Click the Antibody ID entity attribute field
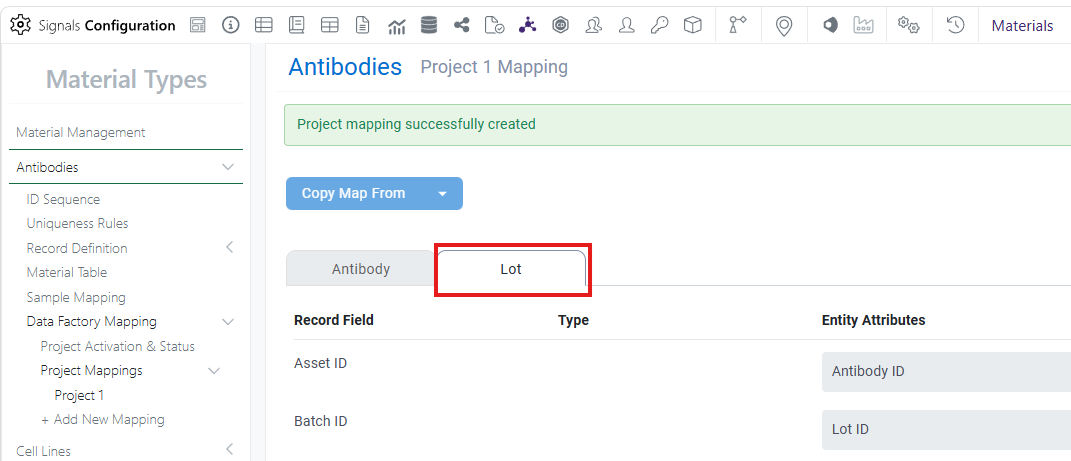This screenshot has width=1071, height=461. coord(946,372)
